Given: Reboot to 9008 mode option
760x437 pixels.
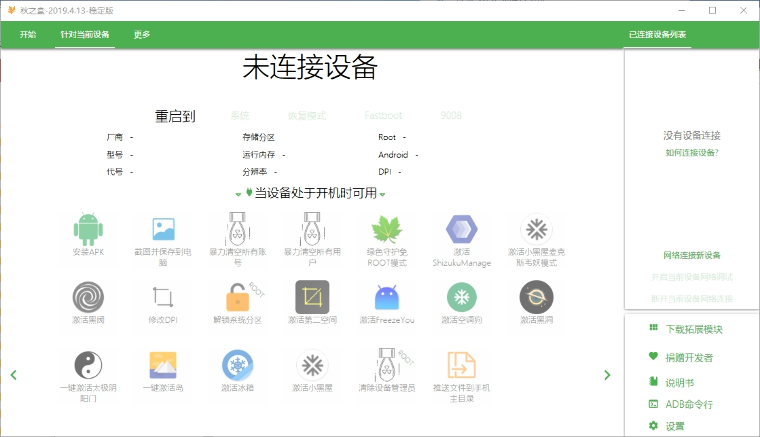Looking at the screenshot, I should point(451,115).
